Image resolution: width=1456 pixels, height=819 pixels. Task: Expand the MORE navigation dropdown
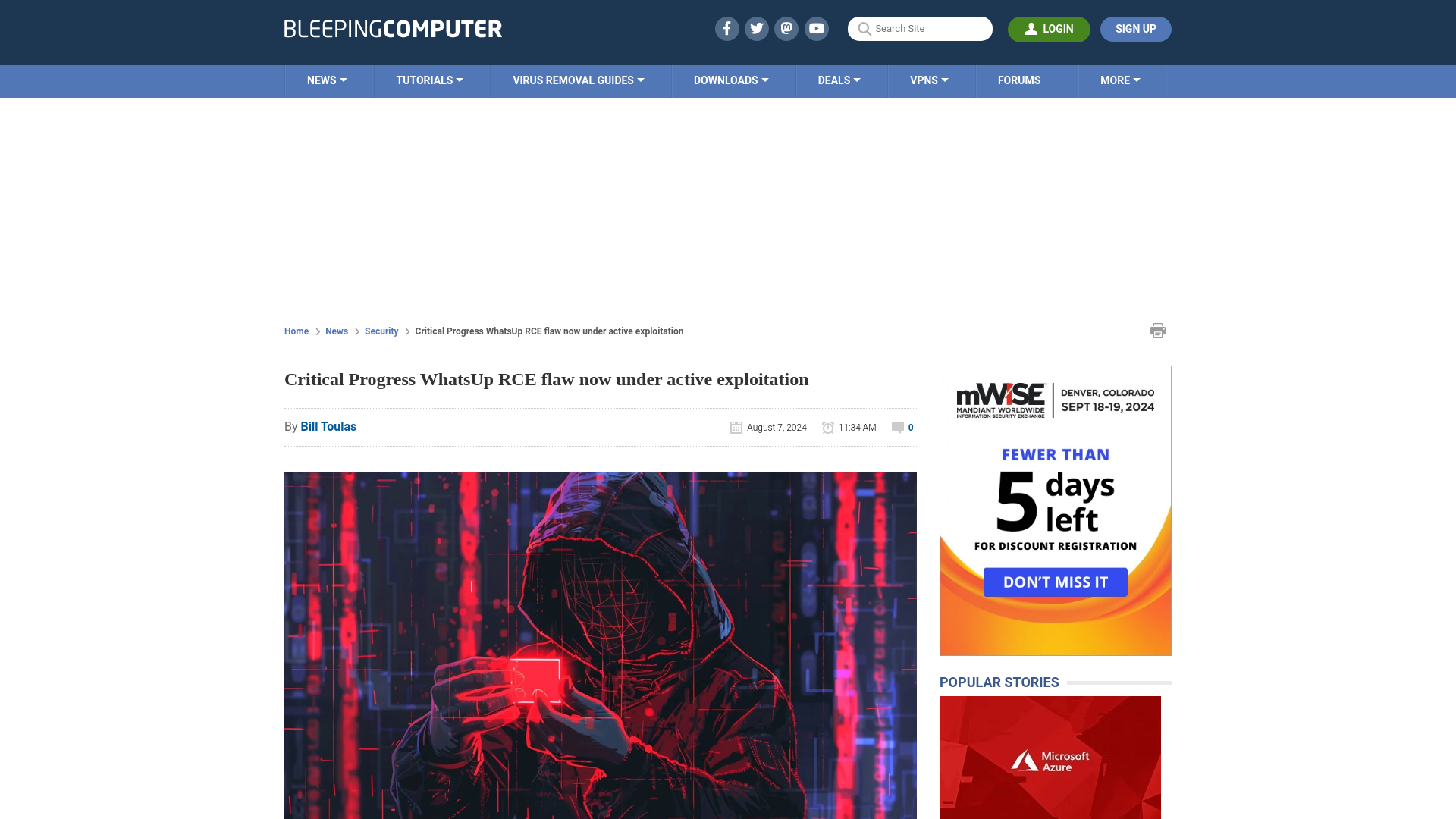[x=1120, y=80]
